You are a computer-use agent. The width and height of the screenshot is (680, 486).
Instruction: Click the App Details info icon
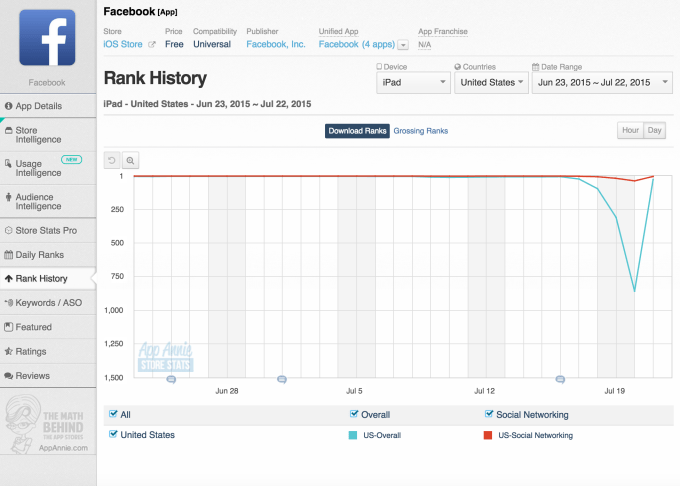click(x=8, y=106)
